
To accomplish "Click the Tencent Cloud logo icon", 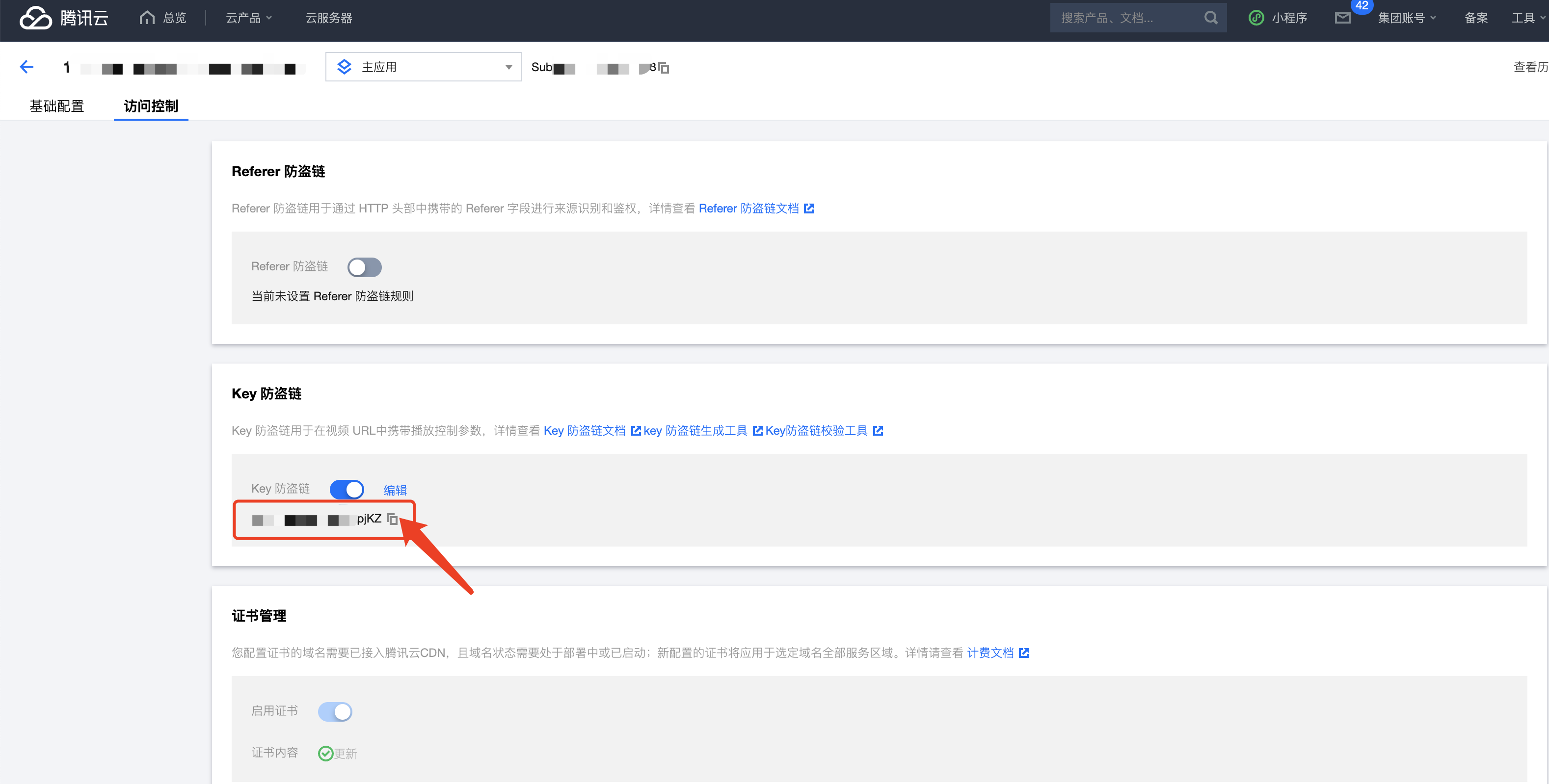I will point(35,18).
